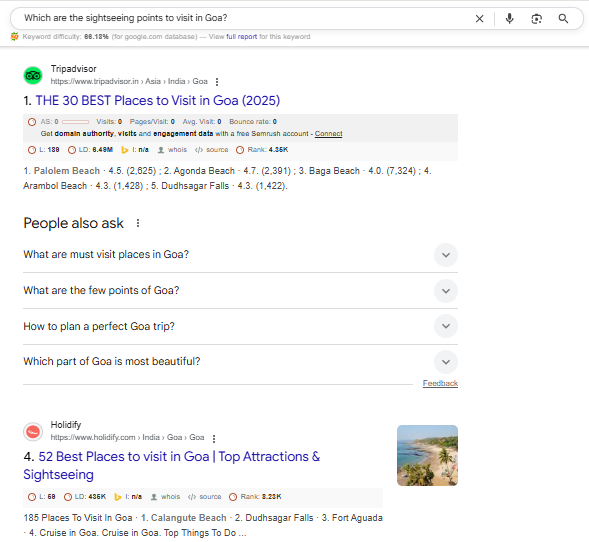Screen dimensions: 589x542
Task: Open the full report keyword link
Action: (242, 37)
